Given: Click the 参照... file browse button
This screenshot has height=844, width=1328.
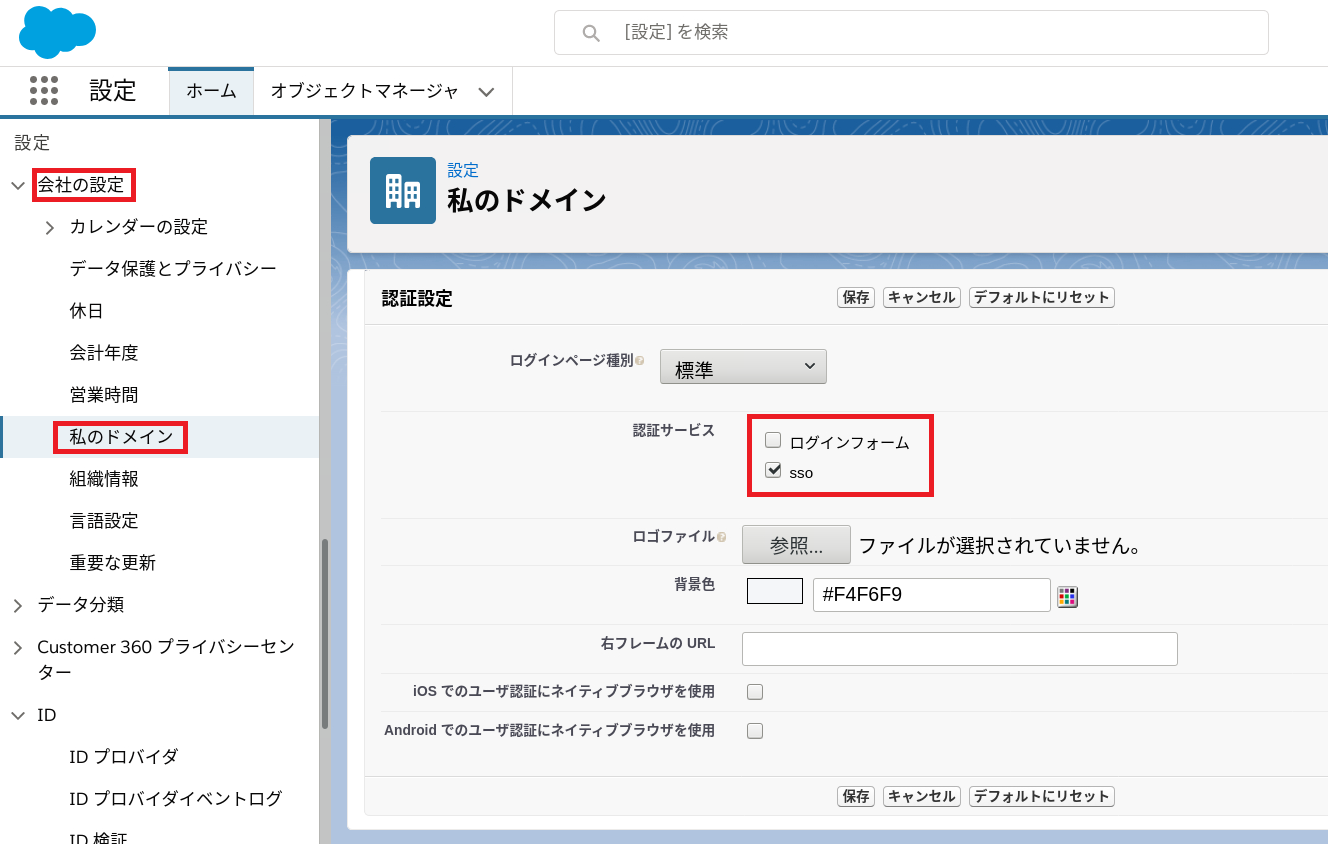Looking at the screenshot, I should pos(796,545).
